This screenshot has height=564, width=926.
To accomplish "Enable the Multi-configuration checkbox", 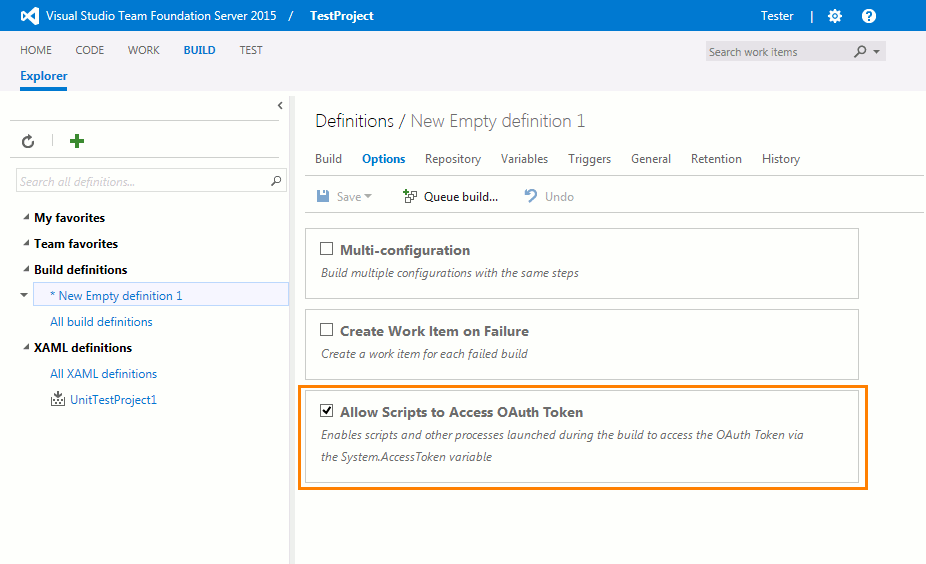I will pyautogui.click(x=326, y=249).
